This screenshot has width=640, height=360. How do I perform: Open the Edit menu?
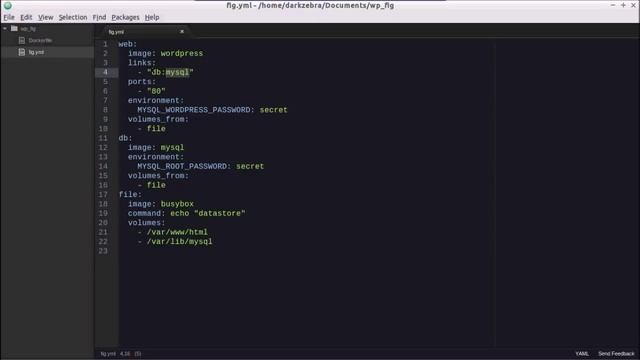click(26, 17)
